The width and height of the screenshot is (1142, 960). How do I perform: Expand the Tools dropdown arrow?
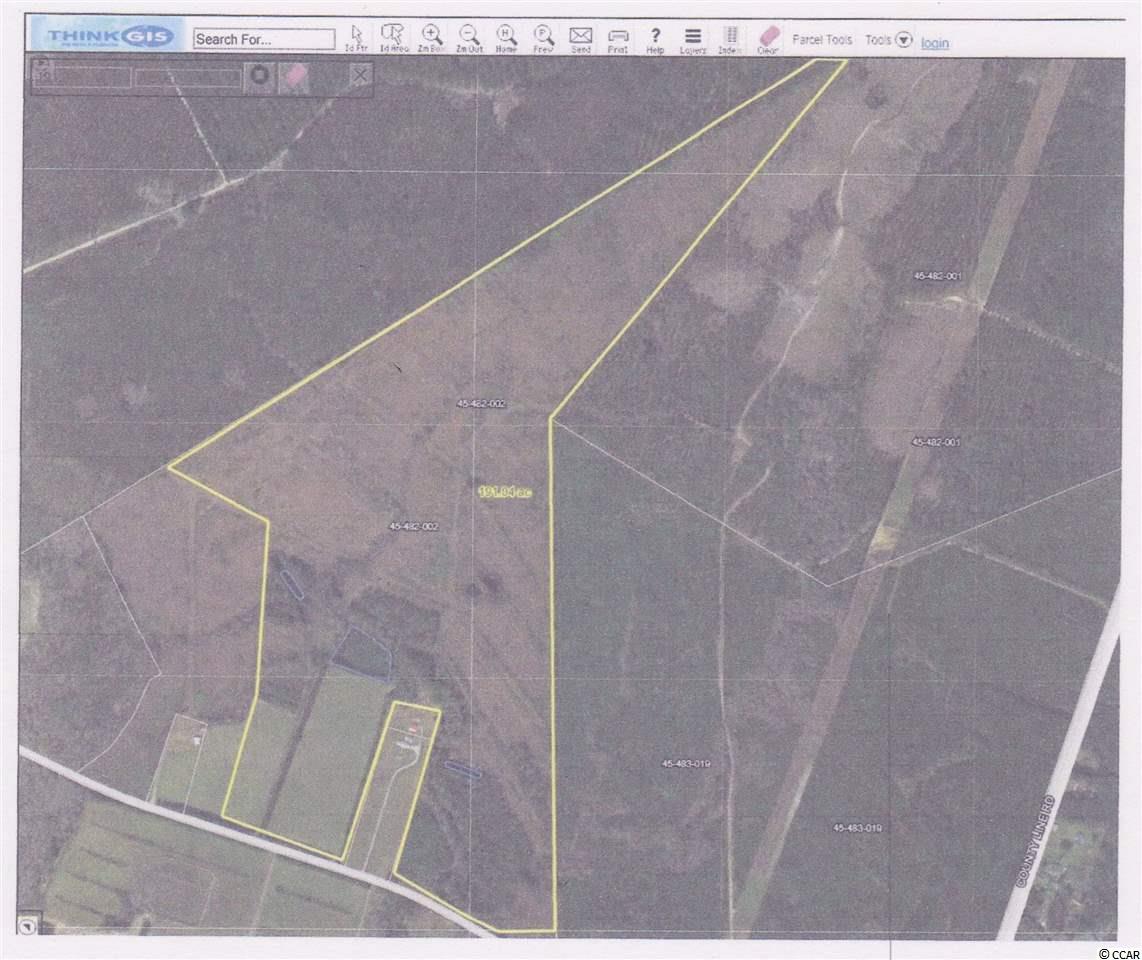[903, 40]
